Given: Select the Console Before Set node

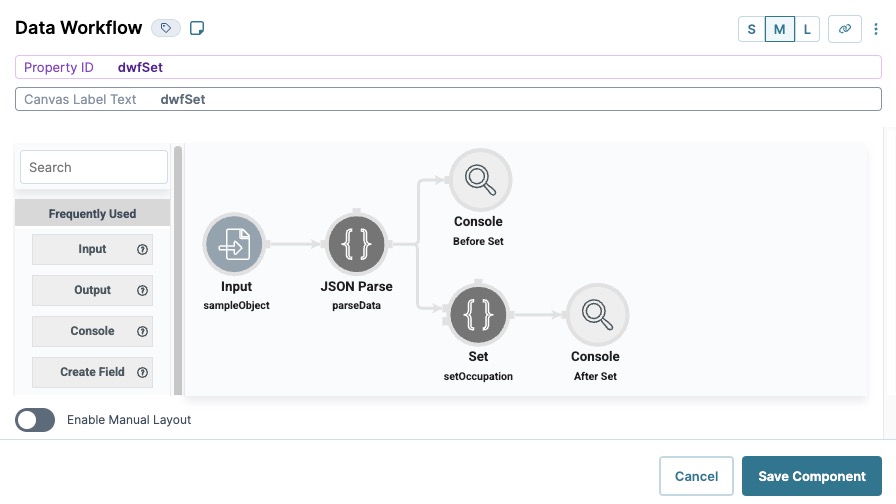Looking at the screenshot, I should tap(480, 180).
